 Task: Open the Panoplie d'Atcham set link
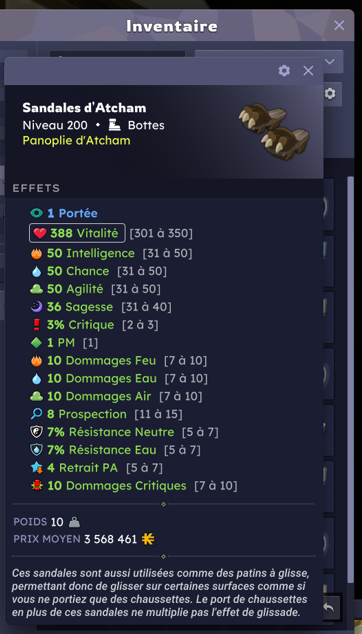(x=76, y=141)
